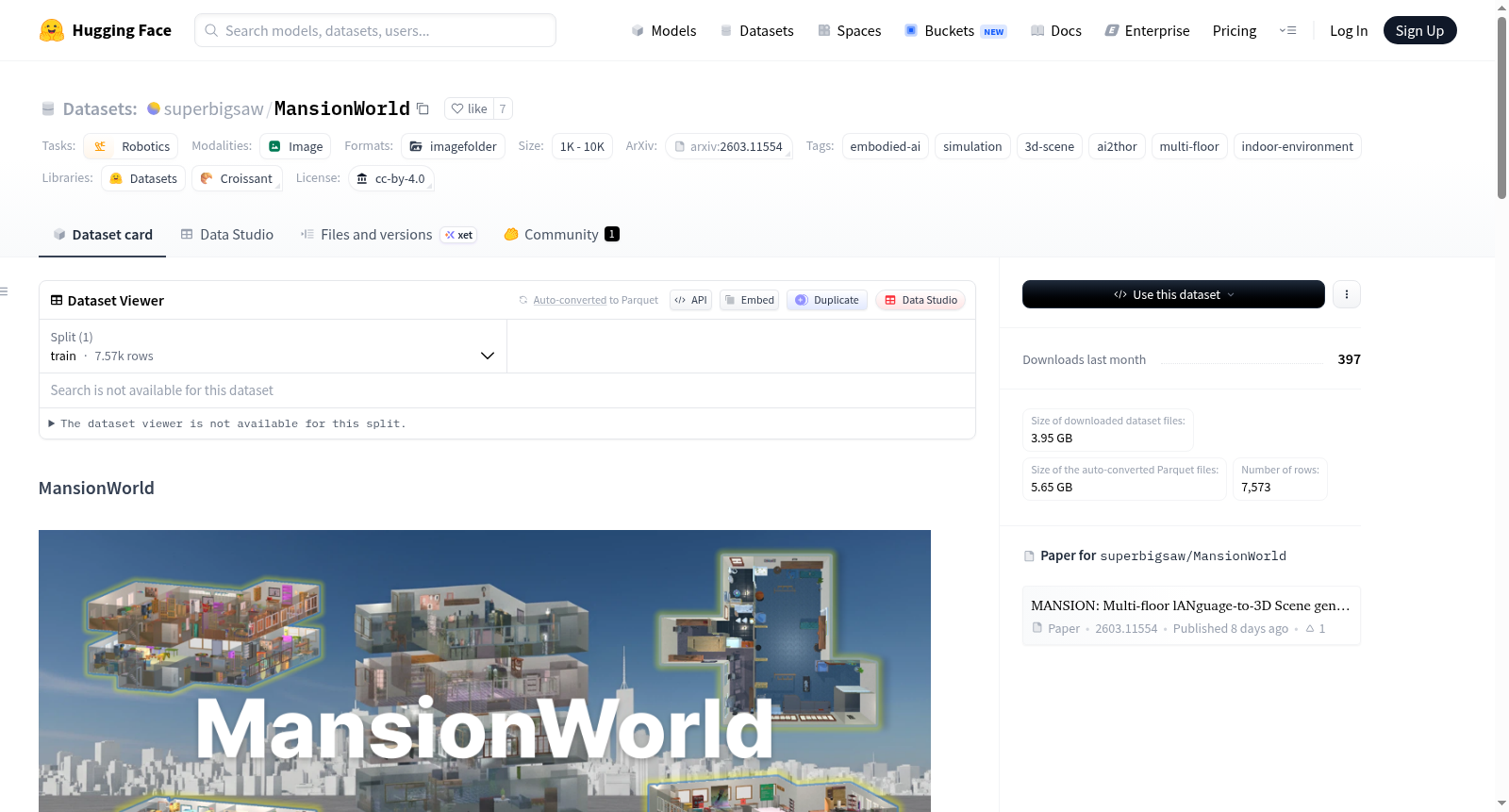Select the 3d-scene tag
The height and width of the screenshot is (812, 1509).
1050,146
